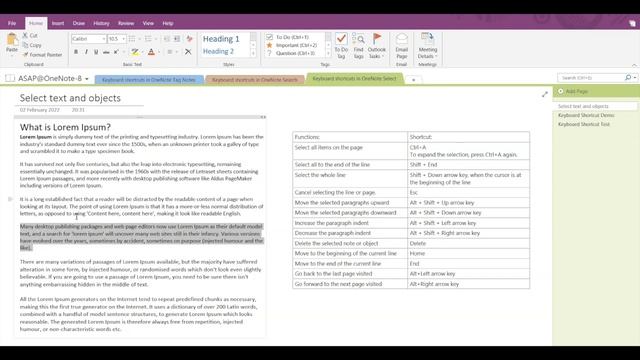
Task: Toggle Bold formatting
Action: click(x=76, y=52)
